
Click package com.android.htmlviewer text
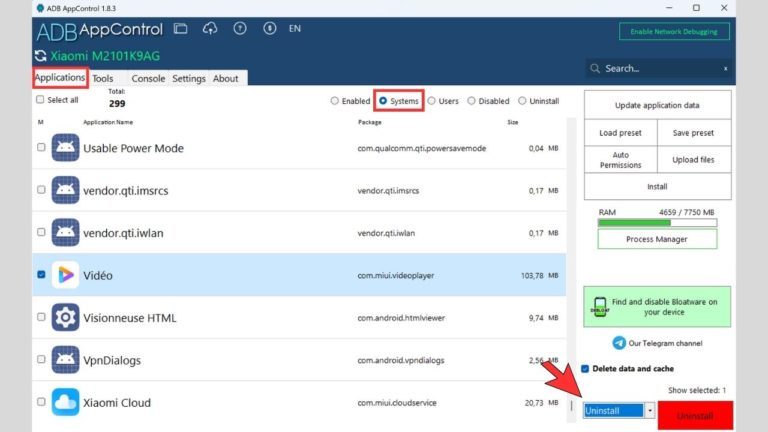(x=401, y=318)
